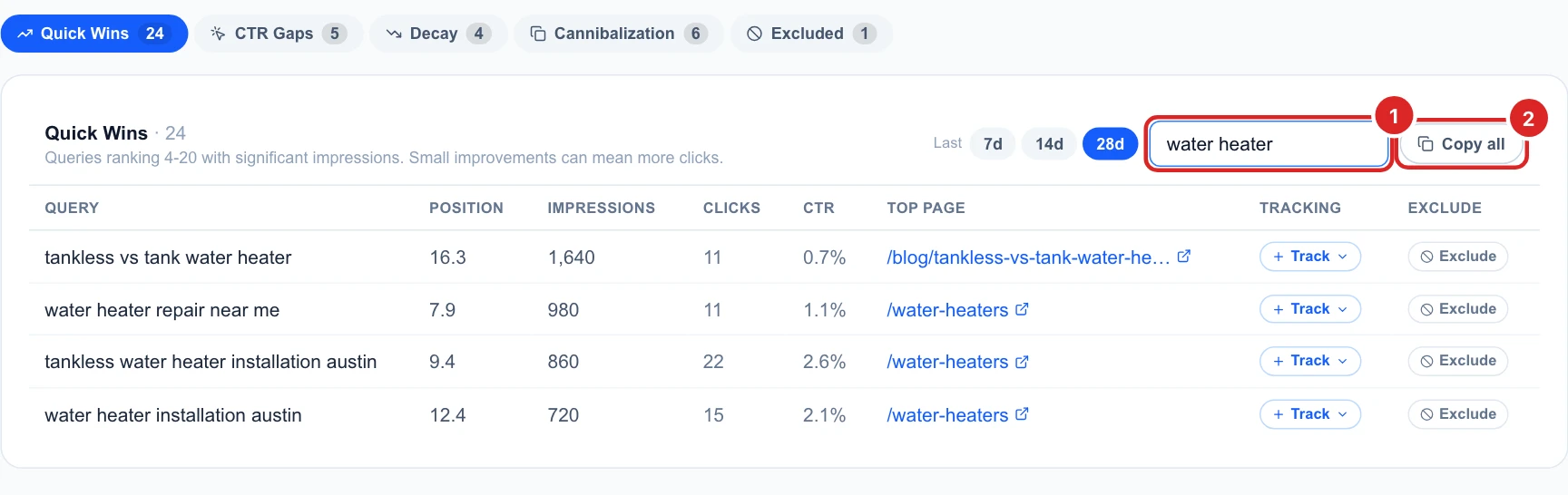
Task: Click position value 7.9
Action: click(x=442, y=310)
